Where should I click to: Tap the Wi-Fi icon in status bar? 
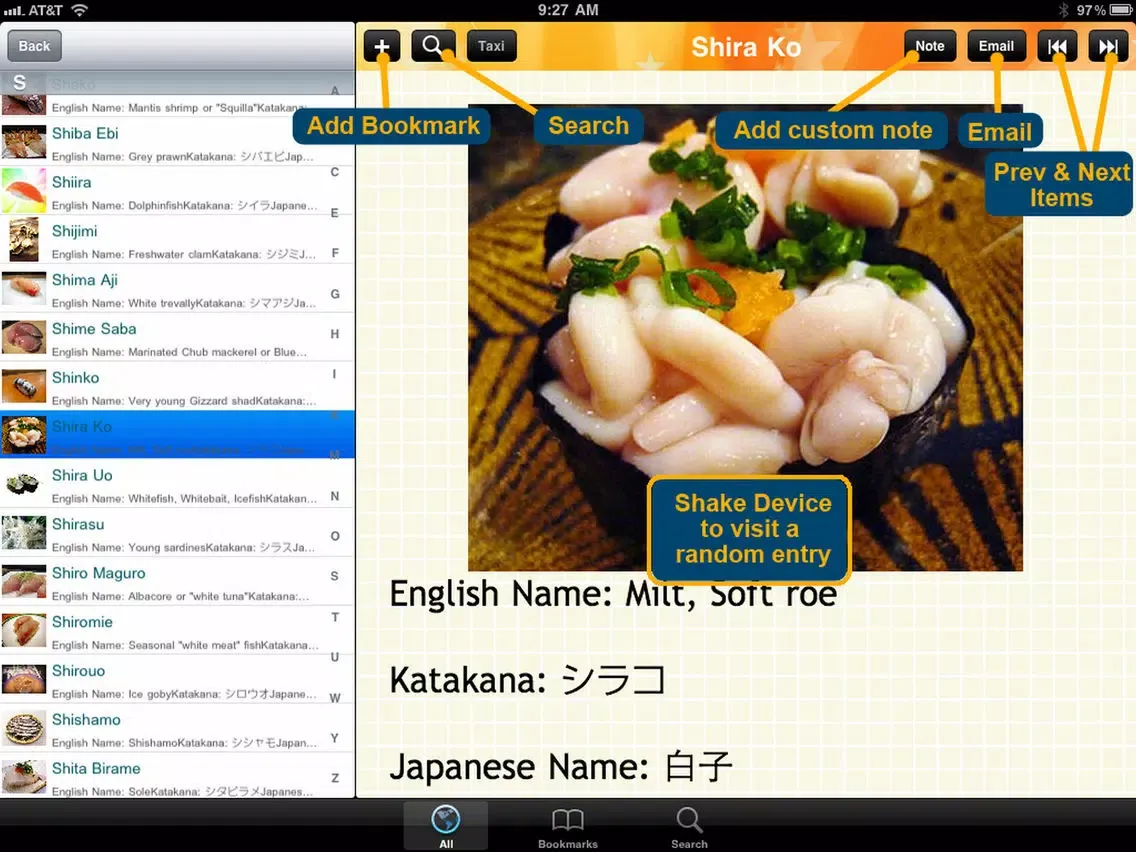(x=79, y=10)
